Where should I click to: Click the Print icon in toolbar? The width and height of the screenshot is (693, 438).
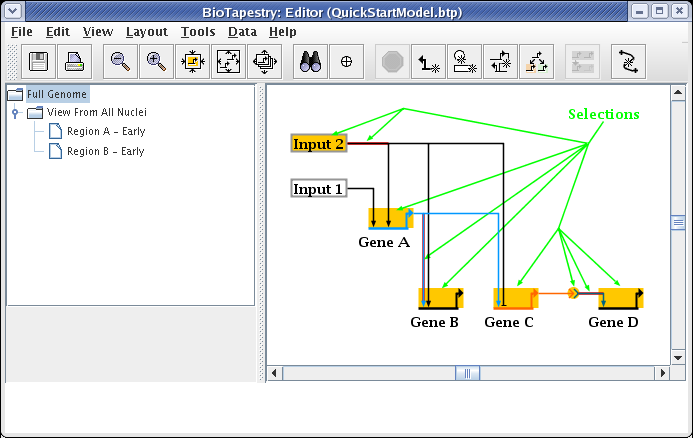(75, 62)
